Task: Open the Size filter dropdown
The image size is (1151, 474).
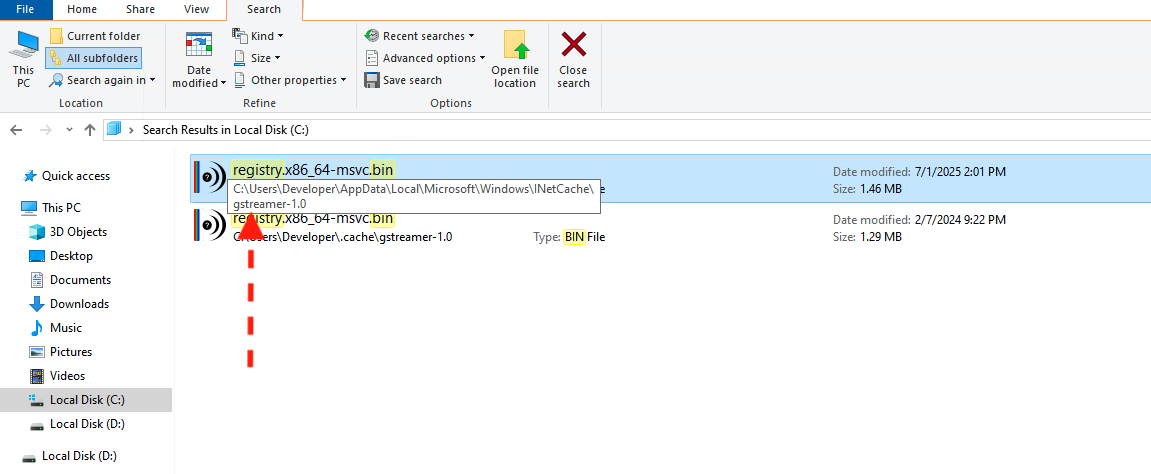Action: pos(257,58)
